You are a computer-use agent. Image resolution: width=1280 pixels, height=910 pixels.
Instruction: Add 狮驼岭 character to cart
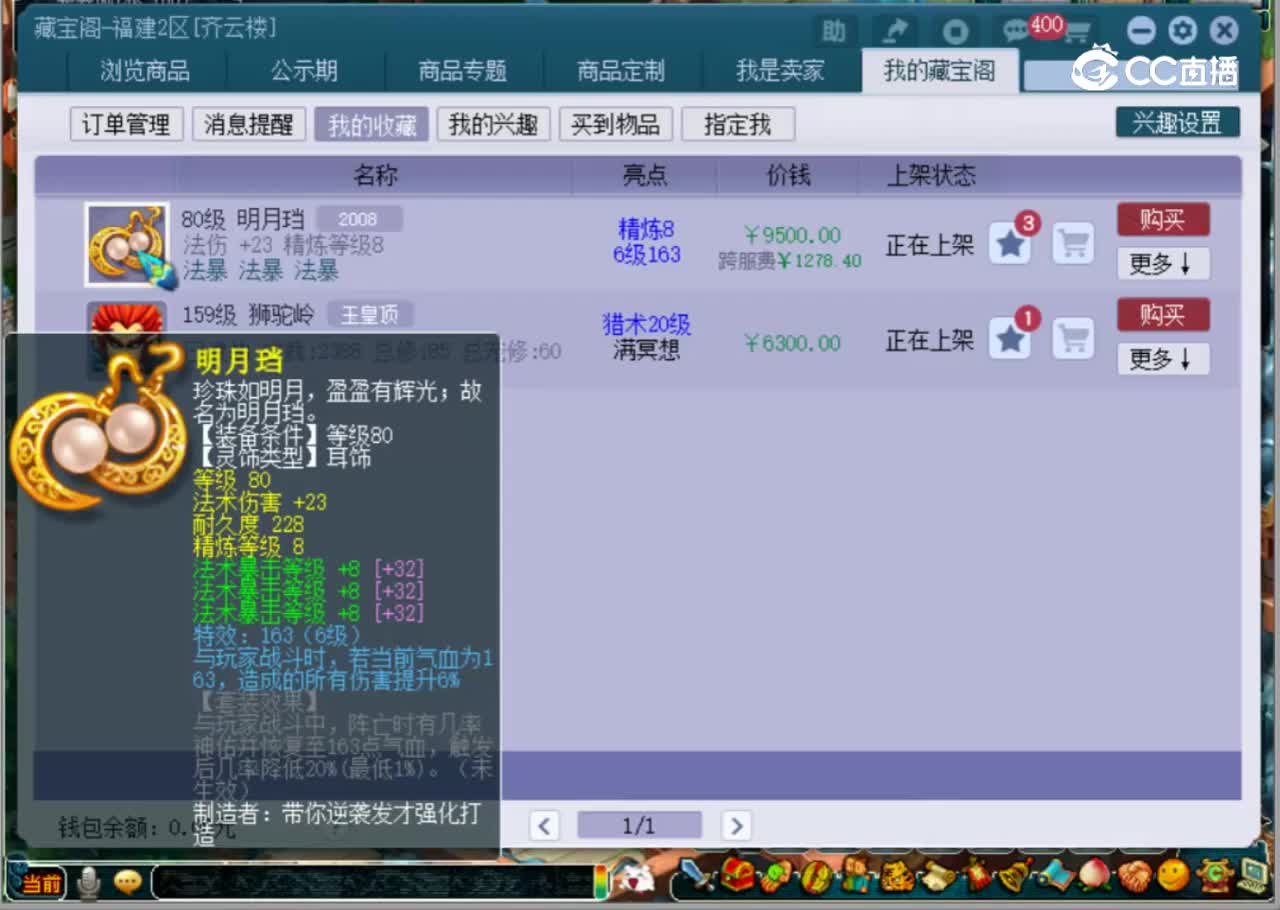point(1073,339)
